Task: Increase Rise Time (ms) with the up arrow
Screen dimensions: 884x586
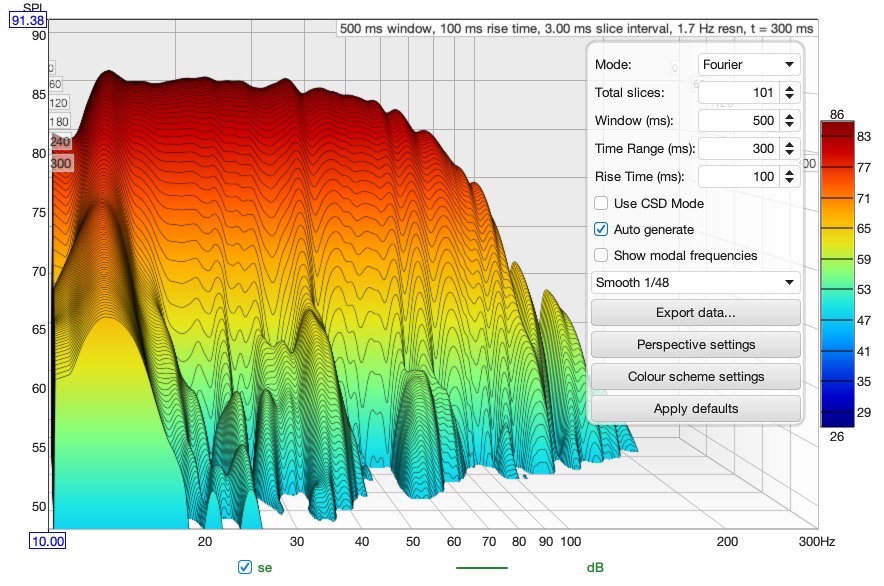Action: click(789, 173)
